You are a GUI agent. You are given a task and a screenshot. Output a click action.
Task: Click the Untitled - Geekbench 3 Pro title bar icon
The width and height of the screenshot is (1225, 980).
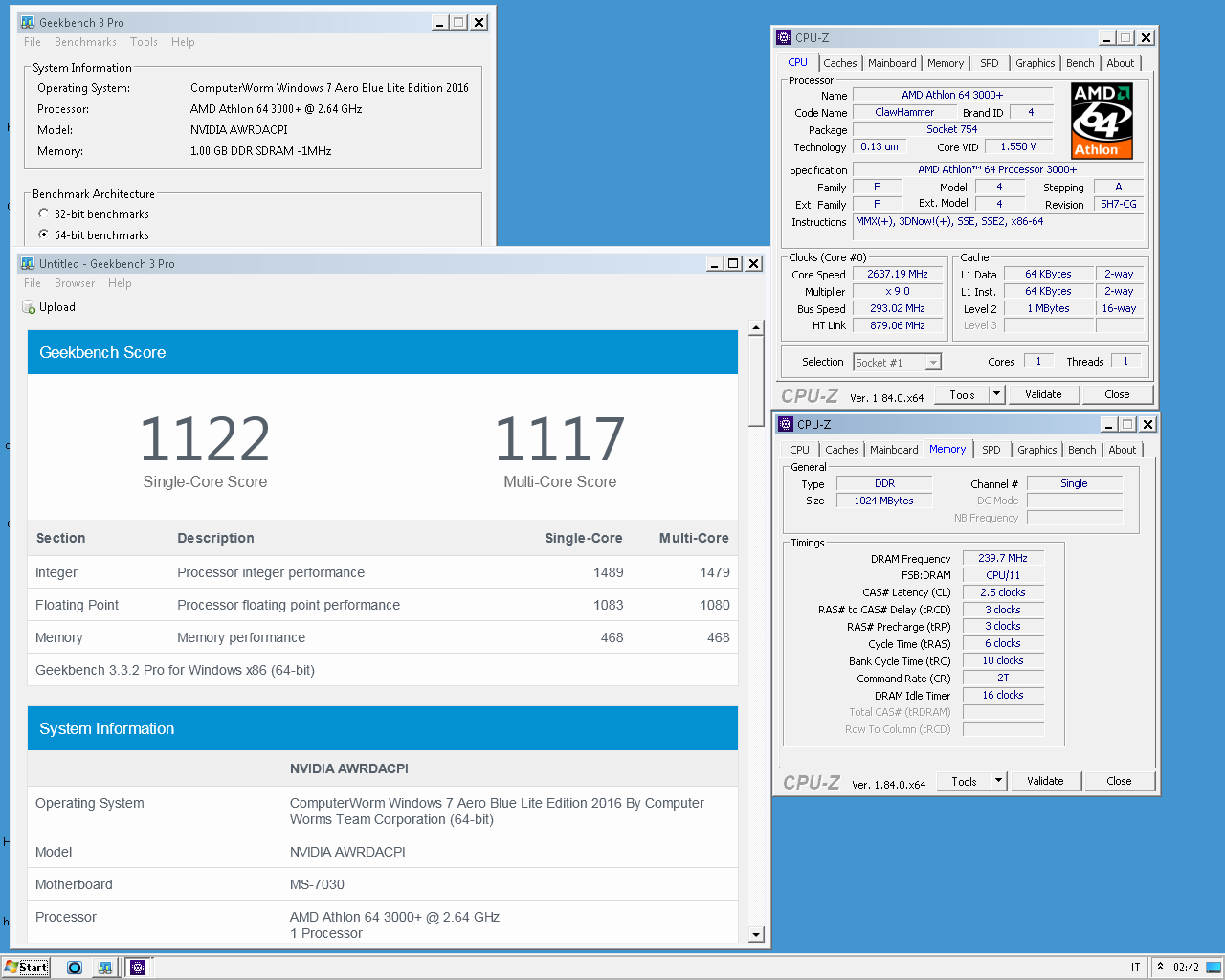[29, 263]
